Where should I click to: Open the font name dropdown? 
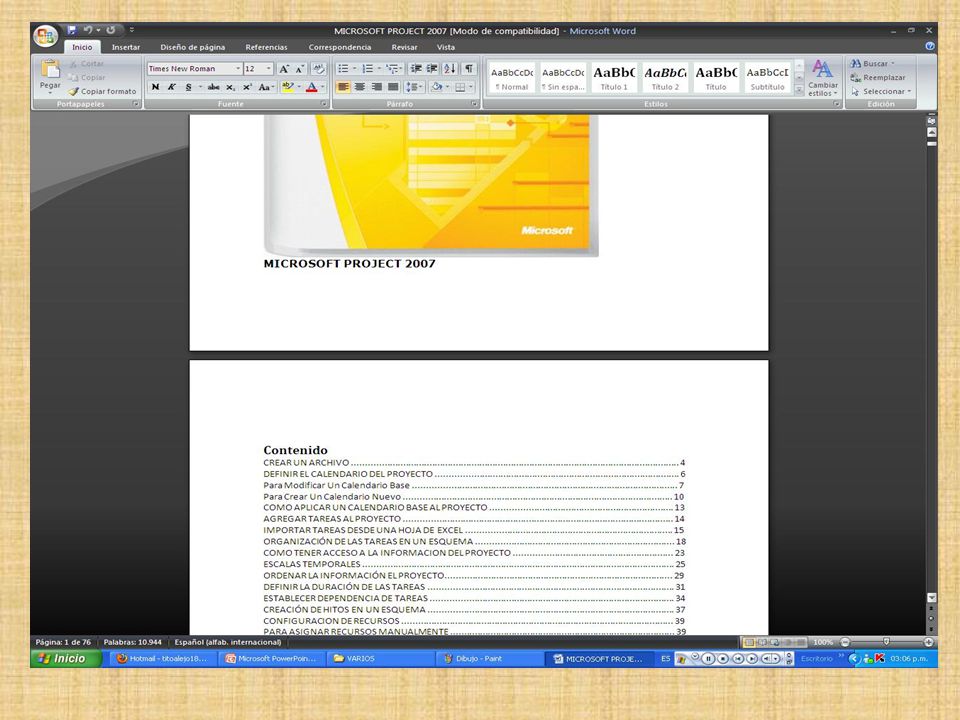tap(238, 69)
